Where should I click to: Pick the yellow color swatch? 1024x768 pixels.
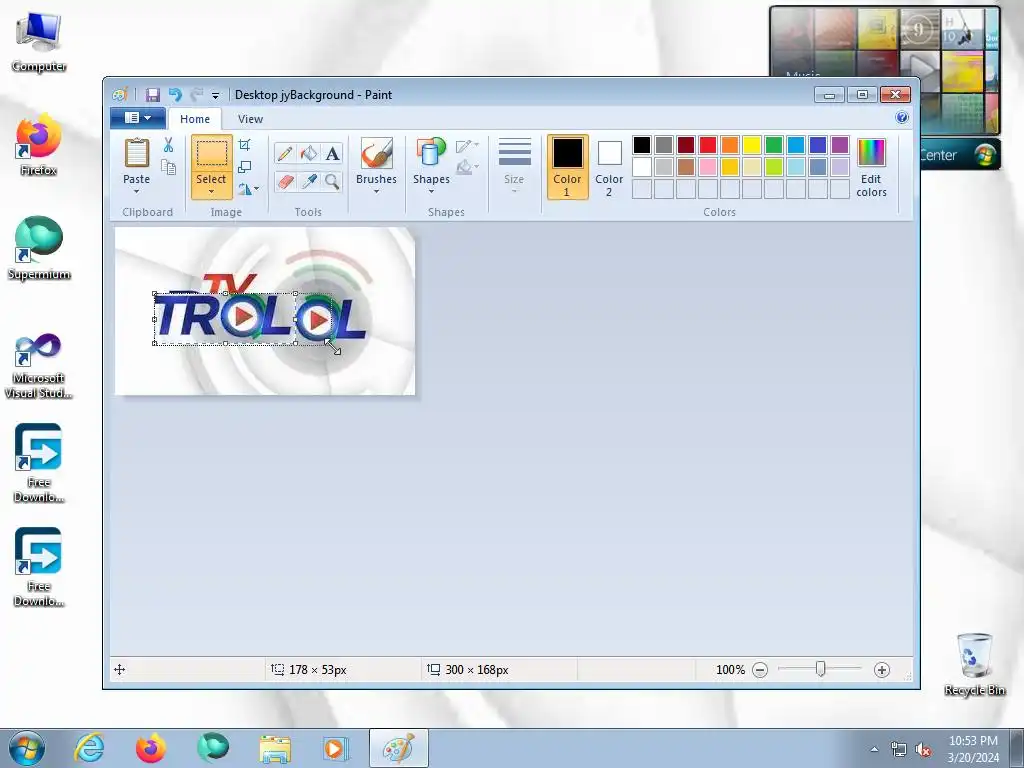pyautogui.click(x=752, y=145)
